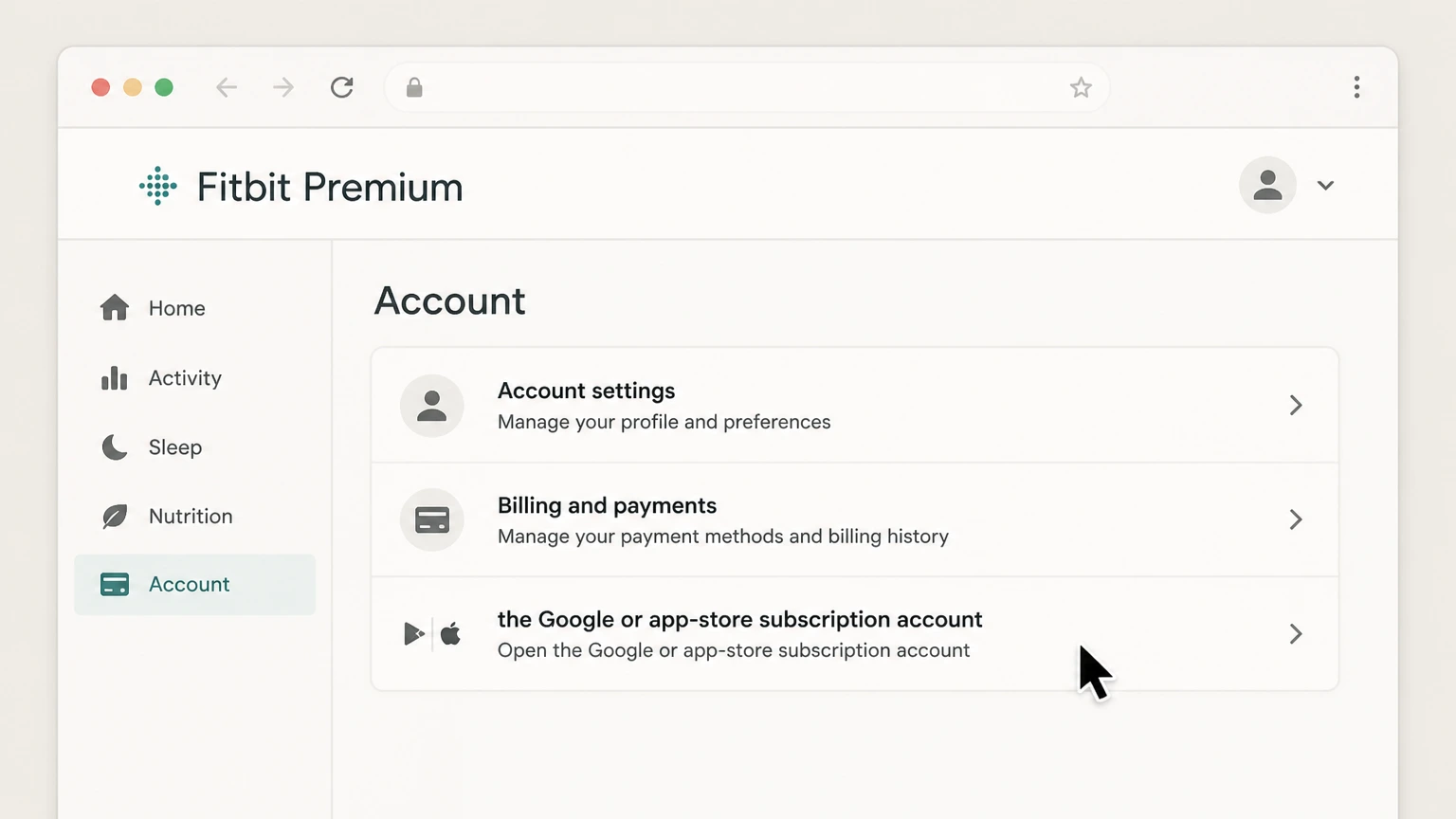Expand Billing and payments chevron
This screenshot has height=819, width=1456.
(x=1296, y=519)
